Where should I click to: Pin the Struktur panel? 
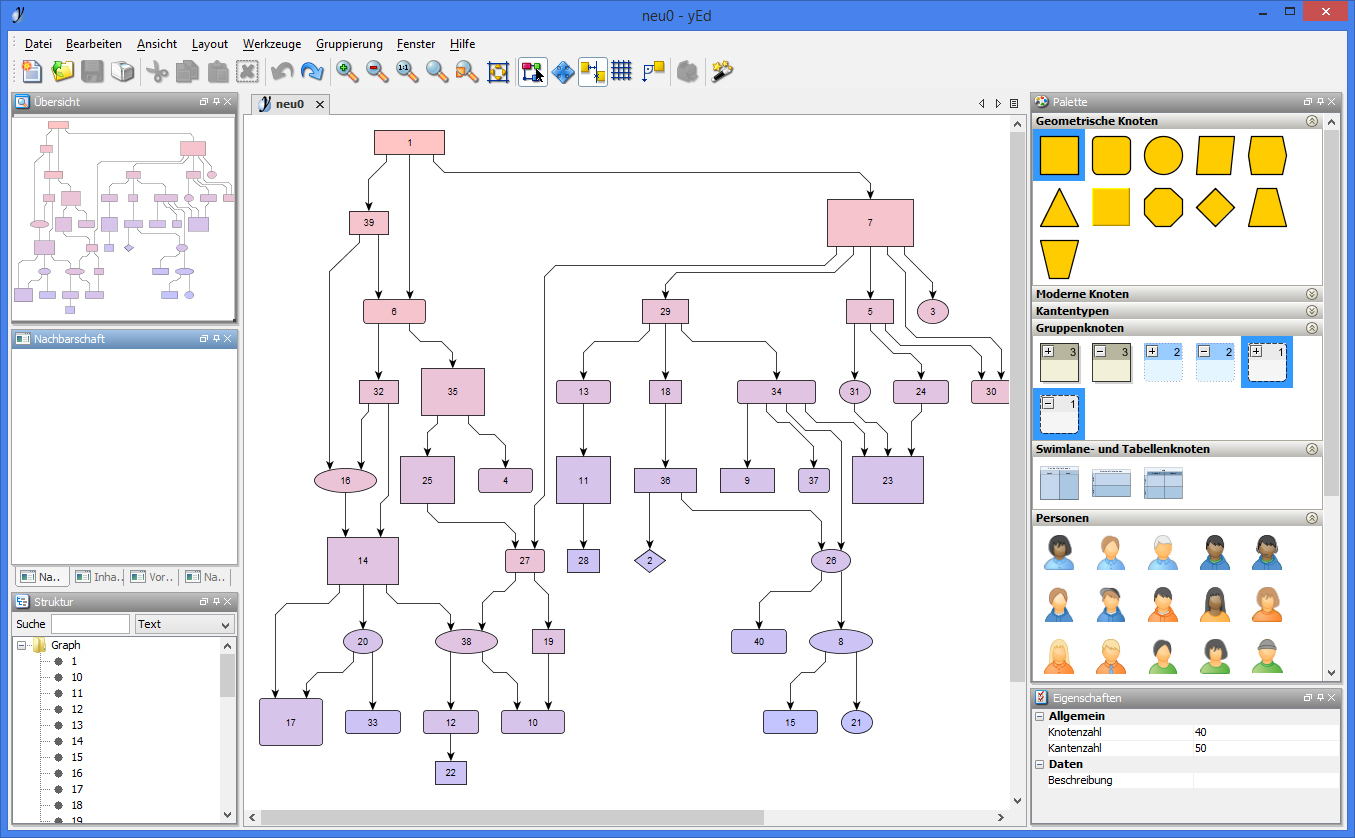pos(215,602)
